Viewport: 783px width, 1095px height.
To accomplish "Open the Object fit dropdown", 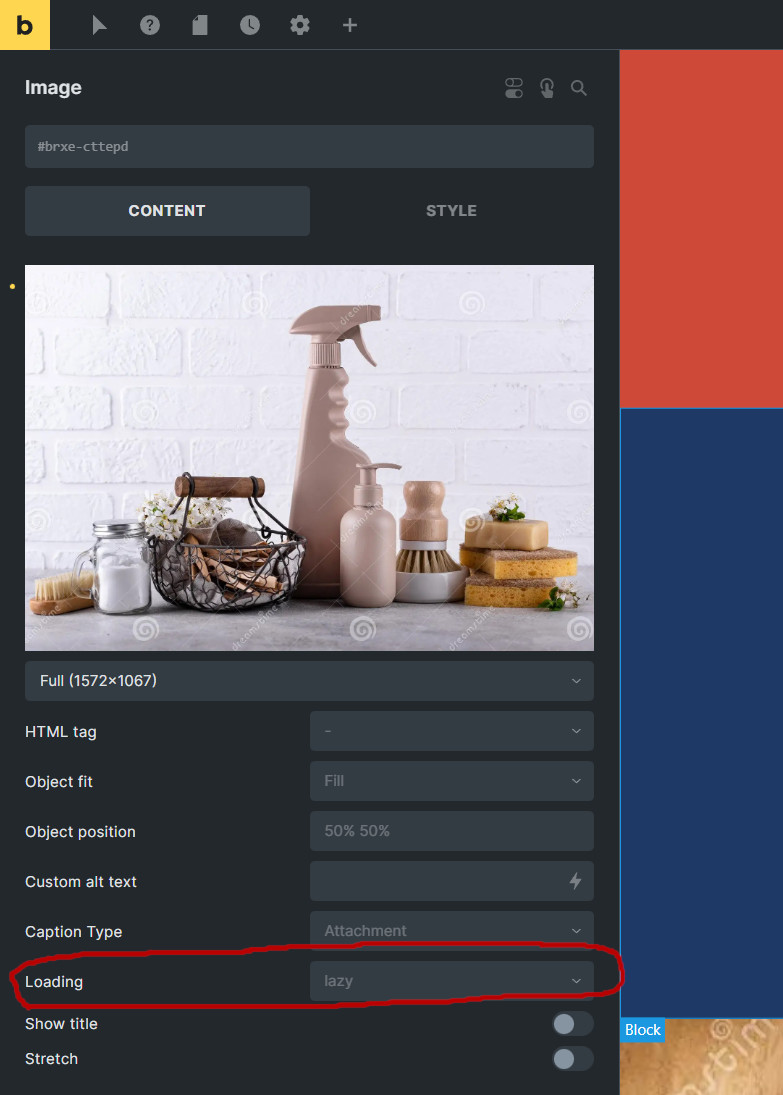I will point(452,781).
